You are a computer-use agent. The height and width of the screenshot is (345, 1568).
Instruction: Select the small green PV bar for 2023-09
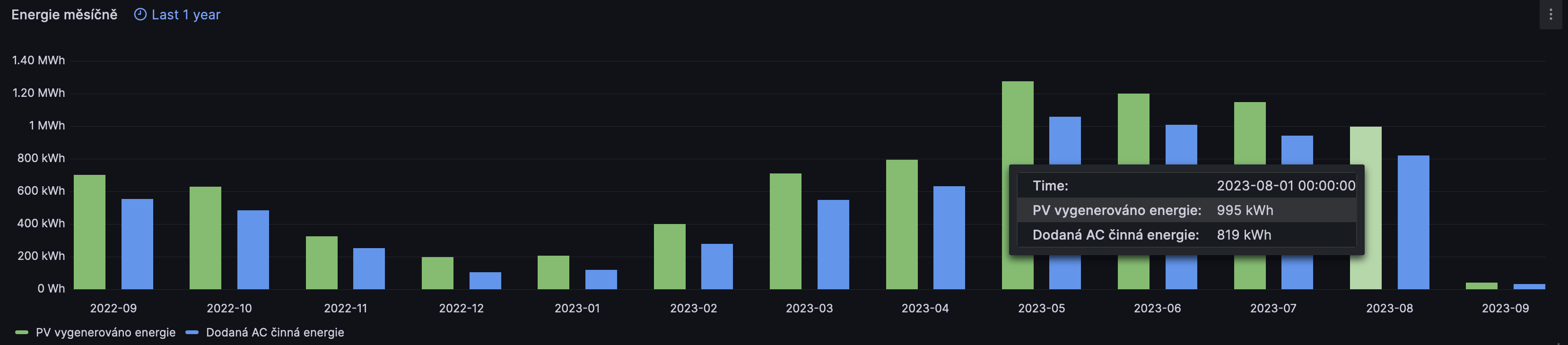point(1481,286)
